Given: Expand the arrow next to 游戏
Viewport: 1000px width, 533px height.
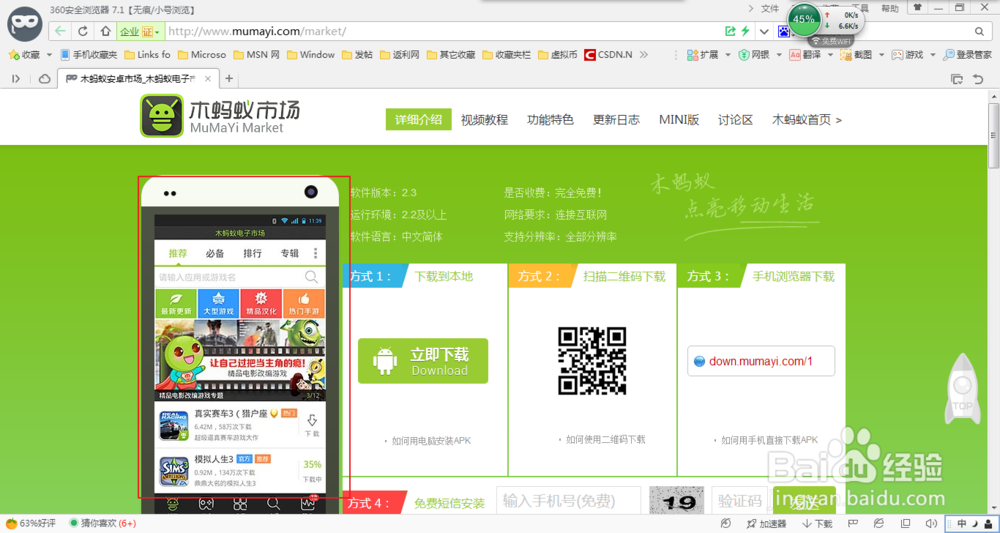Looking at the screenshot, I should 932,55.
